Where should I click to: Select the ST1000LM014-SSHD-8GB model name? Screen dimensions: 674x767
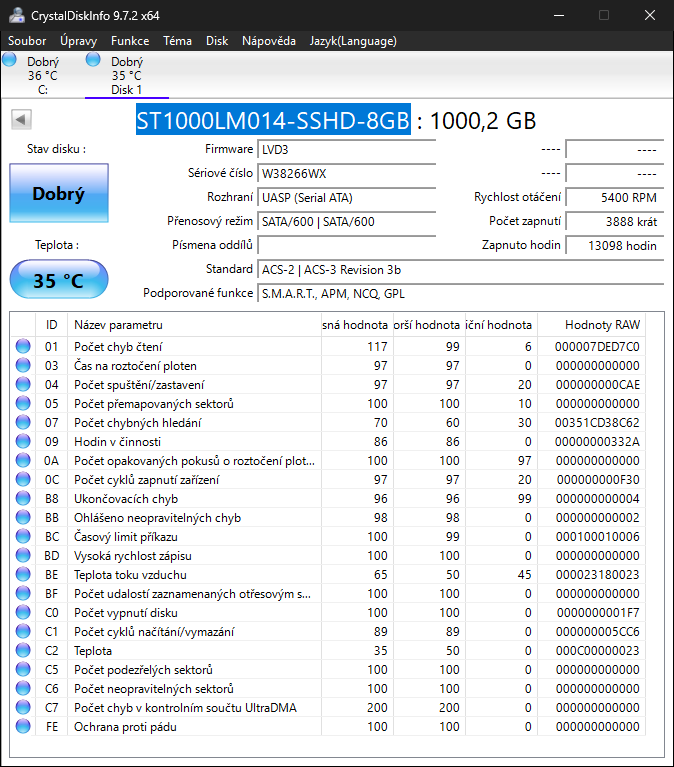click(x=273, y=120)
